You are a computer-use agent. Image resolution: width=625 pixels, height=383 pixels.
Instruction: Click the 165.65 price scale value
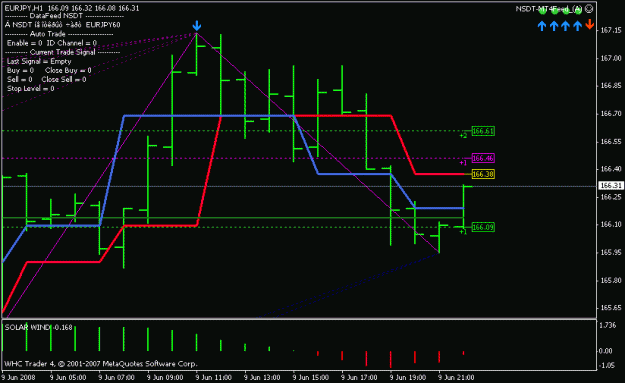coord(611,308)
